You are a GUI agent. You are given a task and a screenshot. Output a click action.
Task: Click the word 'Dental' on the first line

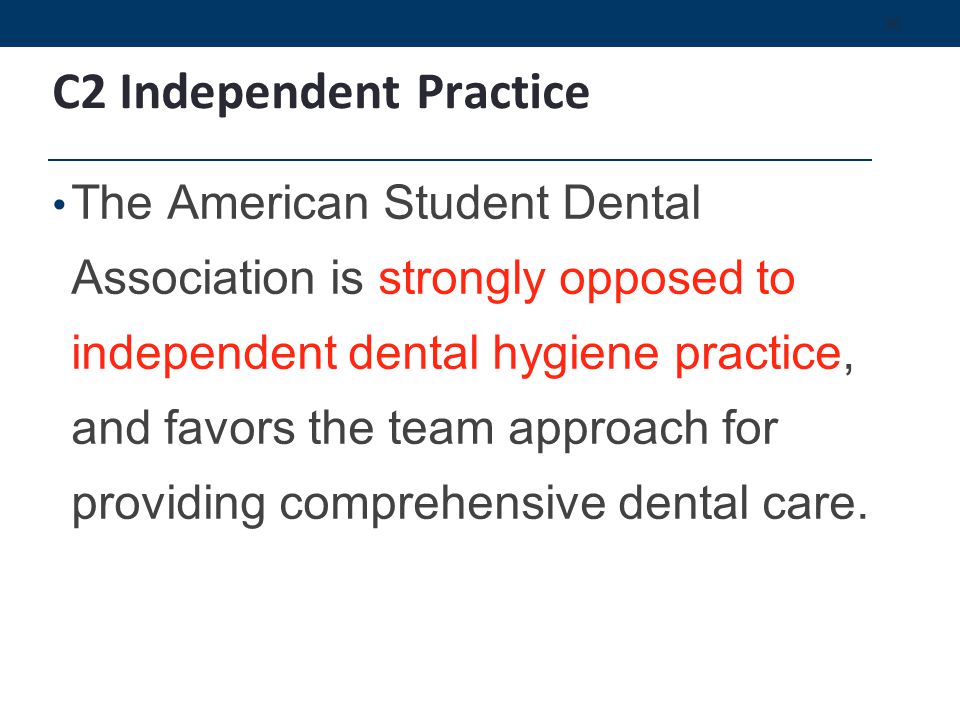pos(632,203)
